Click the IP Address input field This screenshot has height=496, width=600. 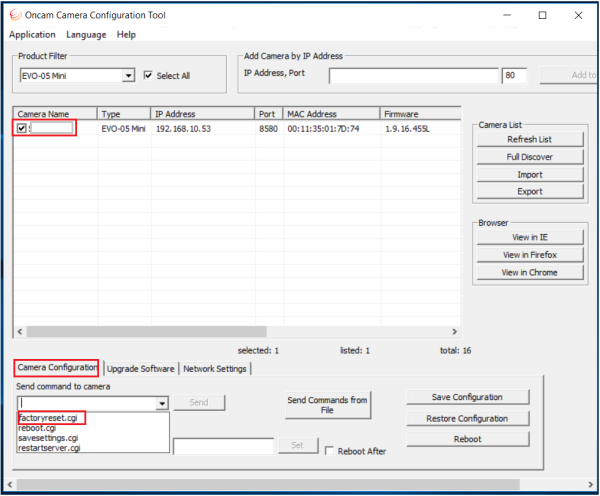point(414,76)
